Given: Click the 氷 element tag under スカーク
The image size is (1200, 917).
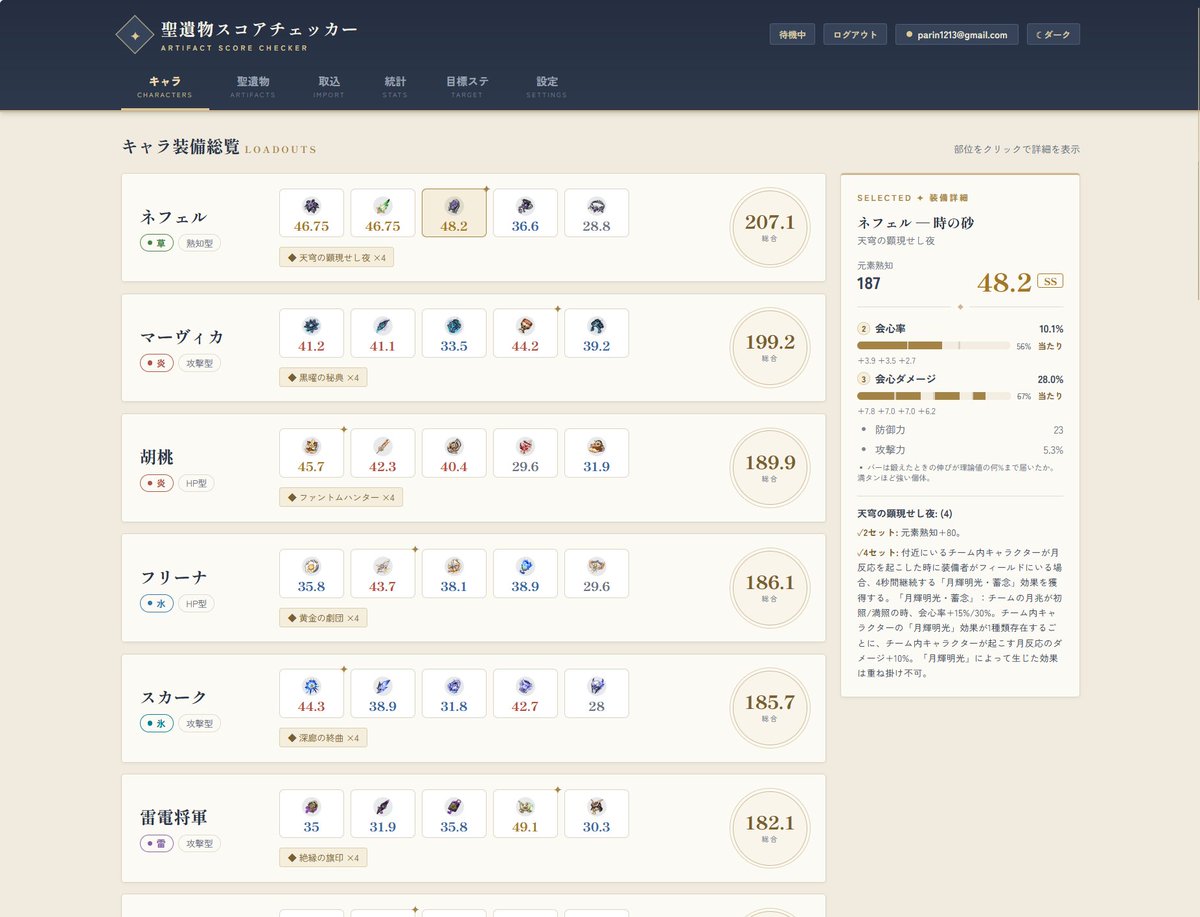Looking at the screenshot, I should tap(157, 723).
